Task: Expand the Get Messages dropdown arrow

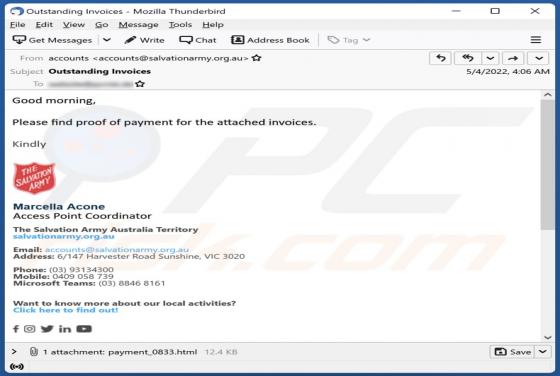Action: point(107,40)
